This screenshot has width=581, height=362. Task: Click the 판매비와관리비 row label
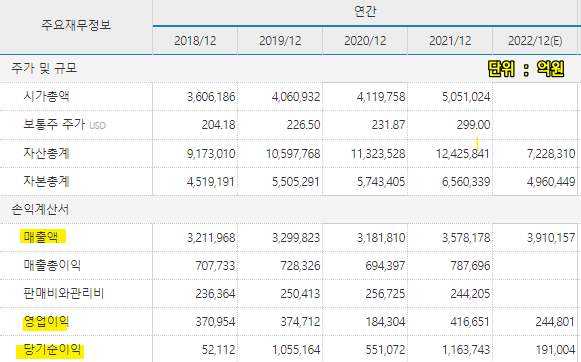(x=64, y=293)
